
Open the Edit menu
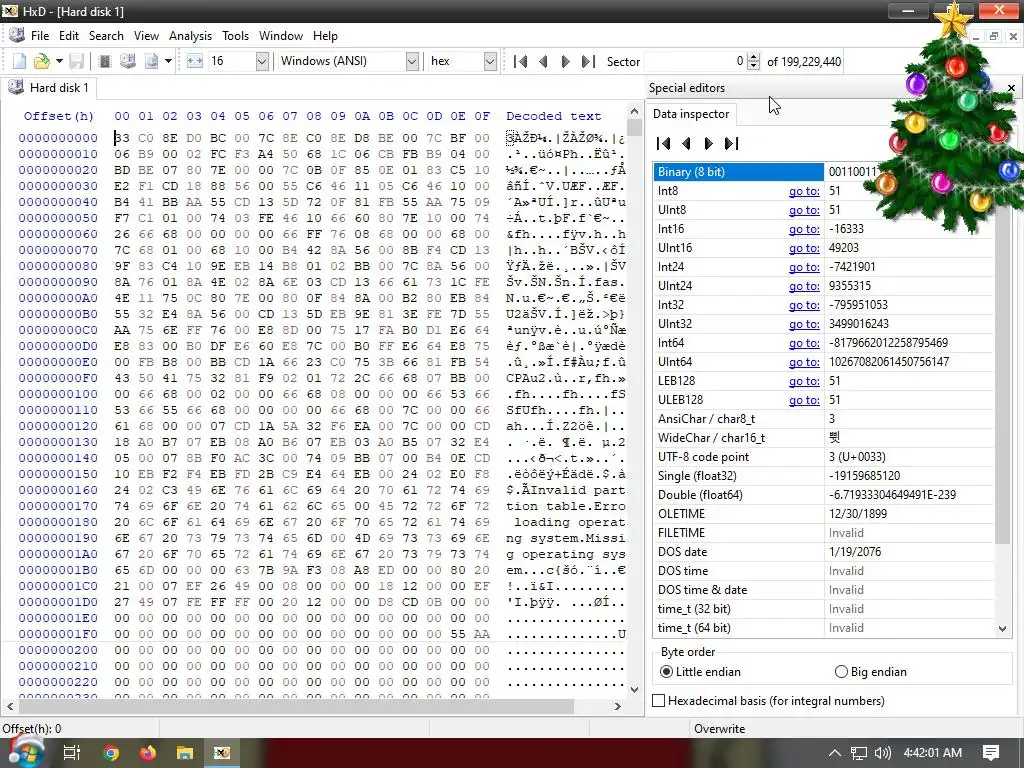pos(69,36)
